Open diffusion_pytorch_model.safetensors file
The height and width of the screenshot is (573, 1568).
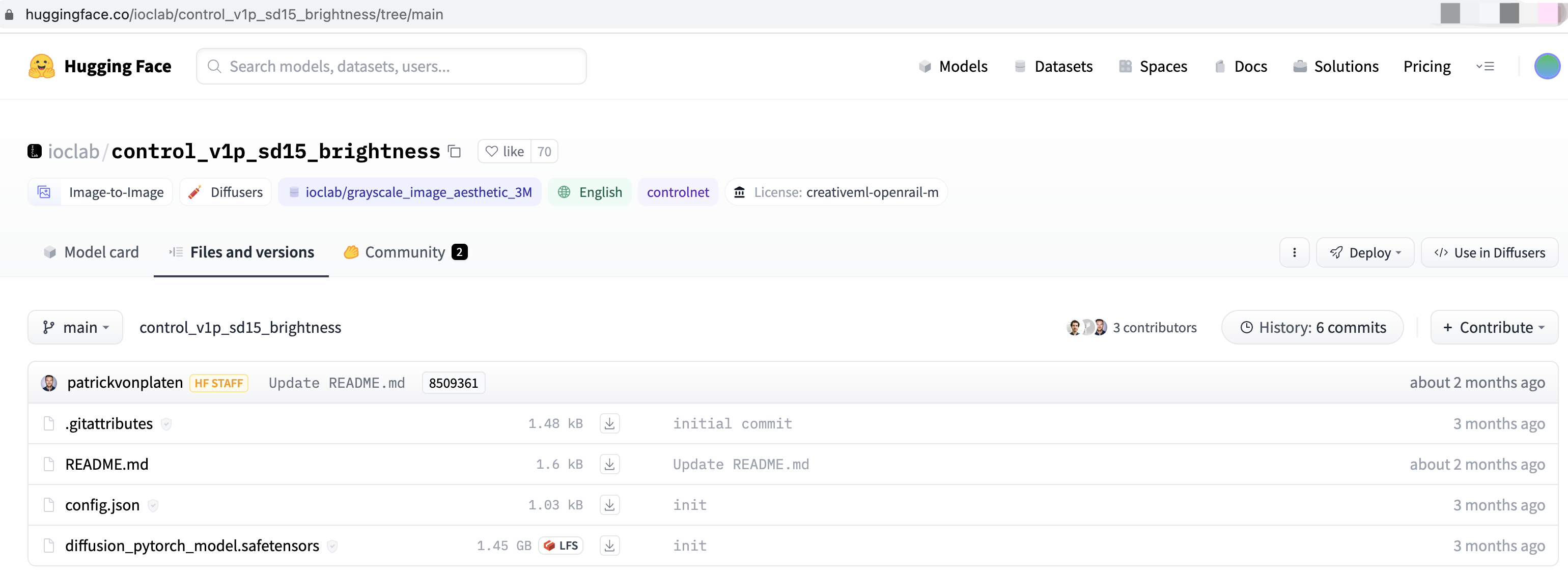192,546
